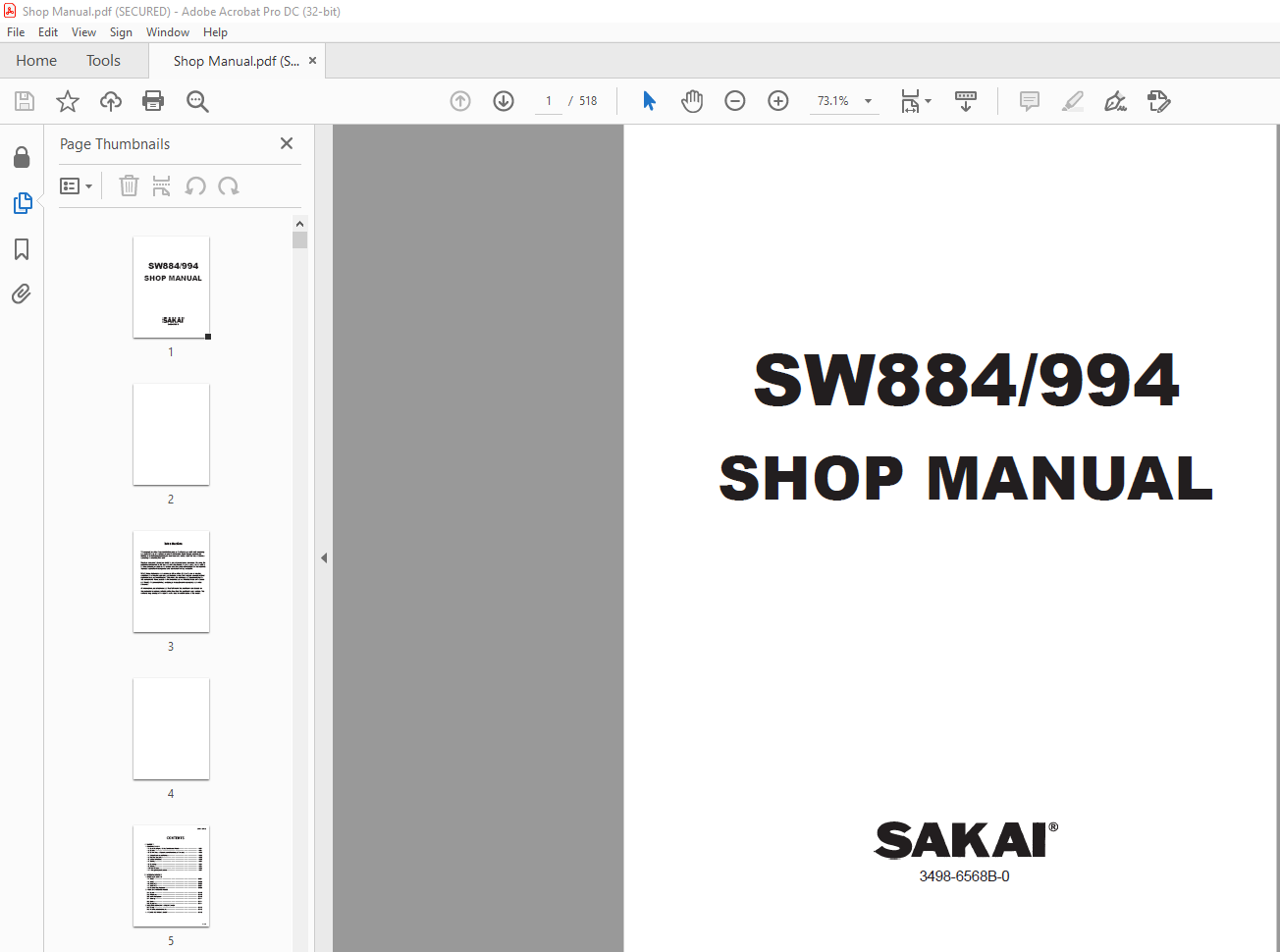
Task: Click the 518 total pages label
Action: click(588, 101)
